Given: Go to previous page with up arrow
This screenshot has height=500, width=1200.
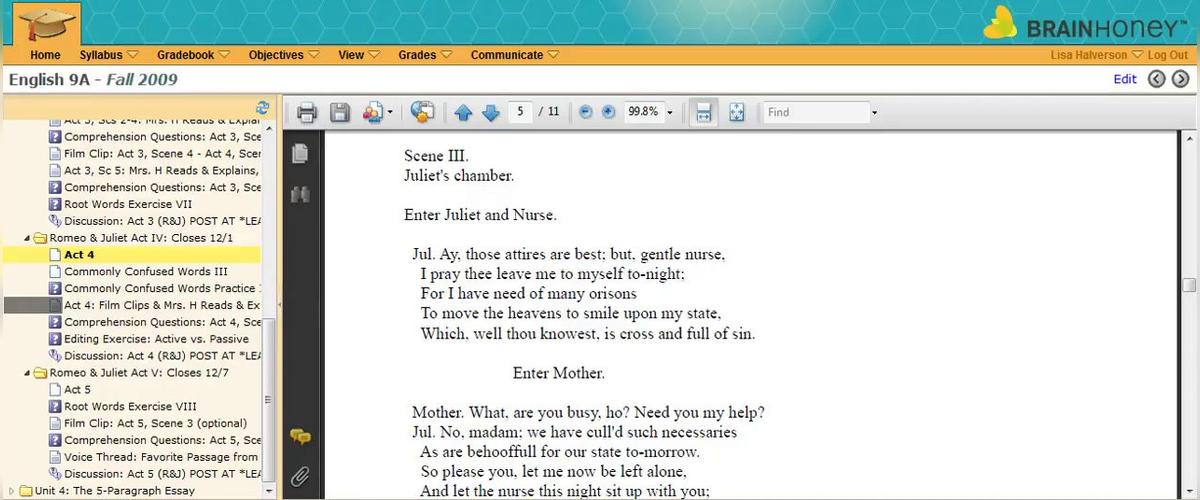Looking at the screenshot, I should 463,113.
